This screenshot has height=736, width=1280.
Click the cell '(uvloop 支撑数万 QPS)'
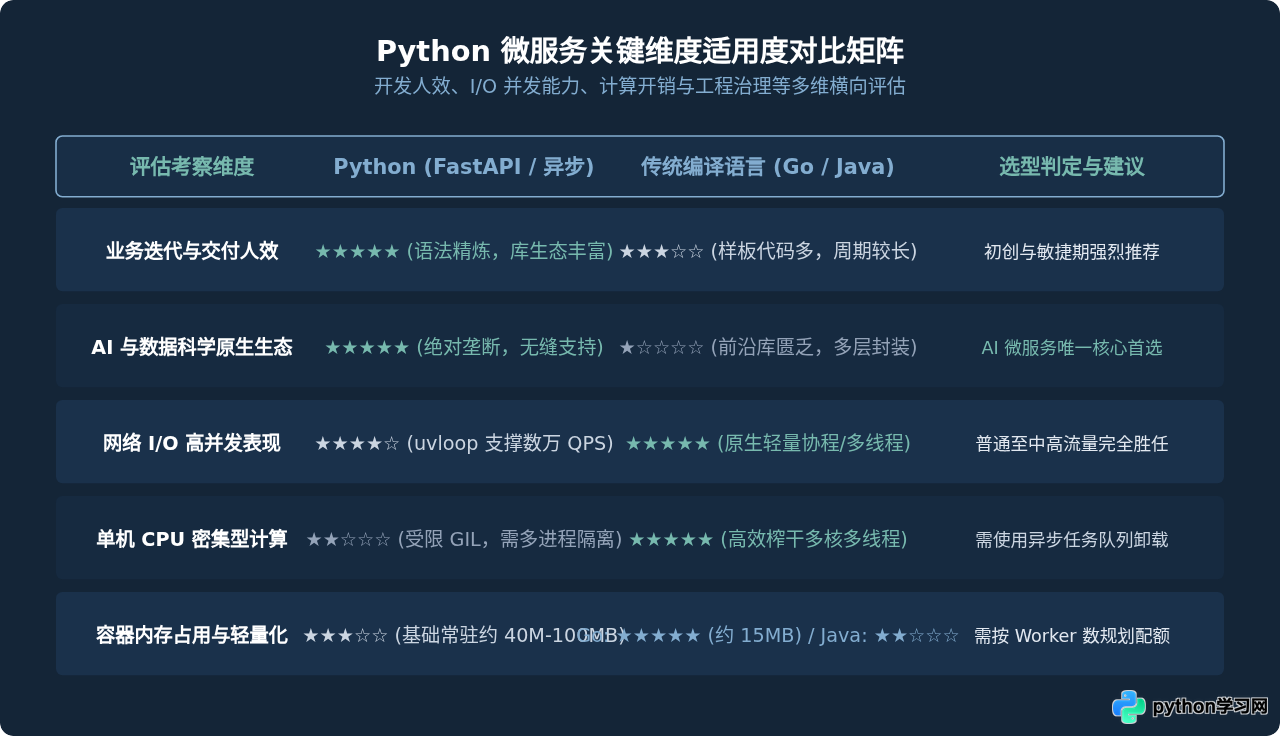point(510,443)
